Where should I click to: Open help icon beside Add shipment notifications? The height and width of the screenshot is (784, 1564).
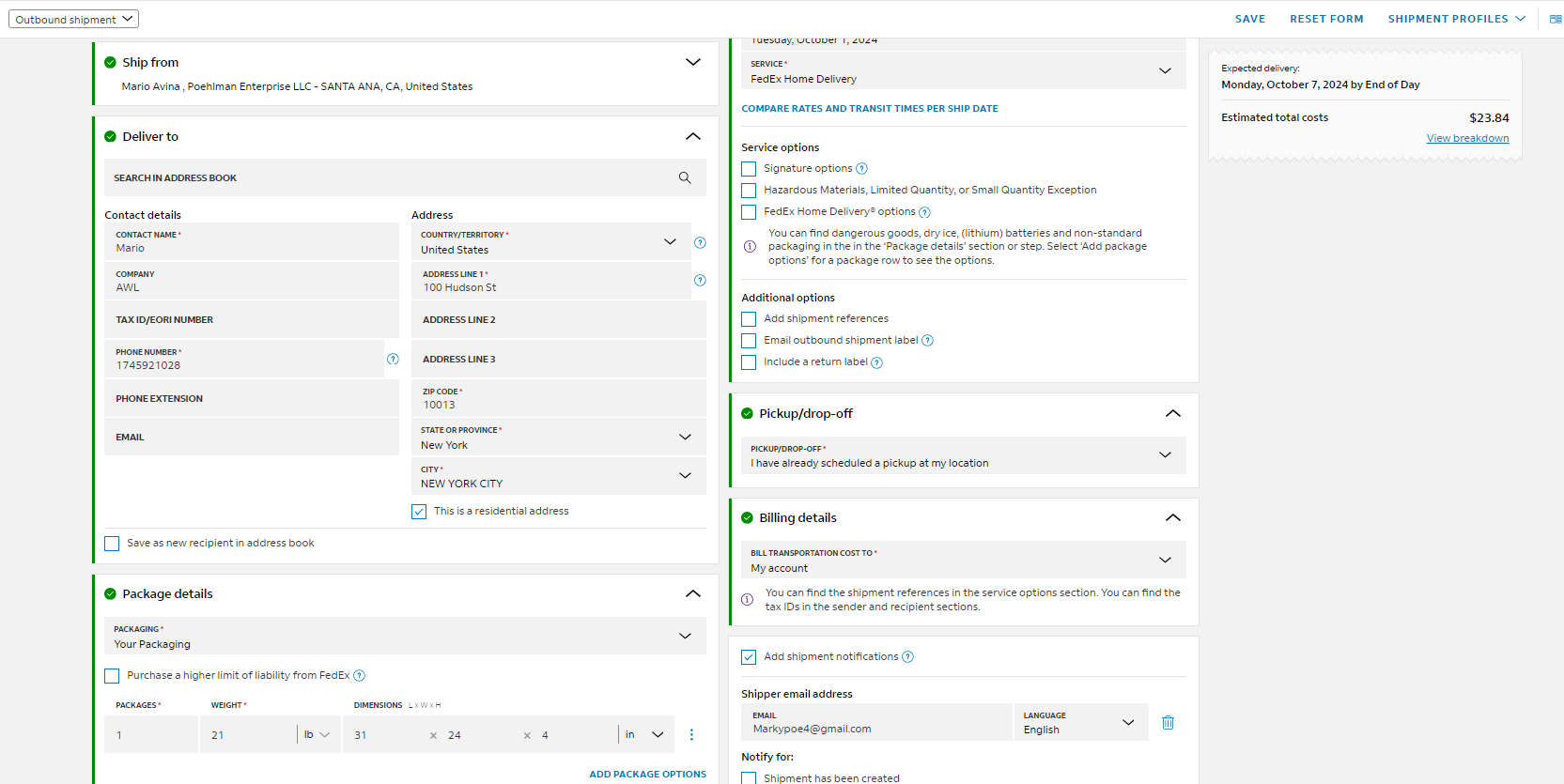907,657
